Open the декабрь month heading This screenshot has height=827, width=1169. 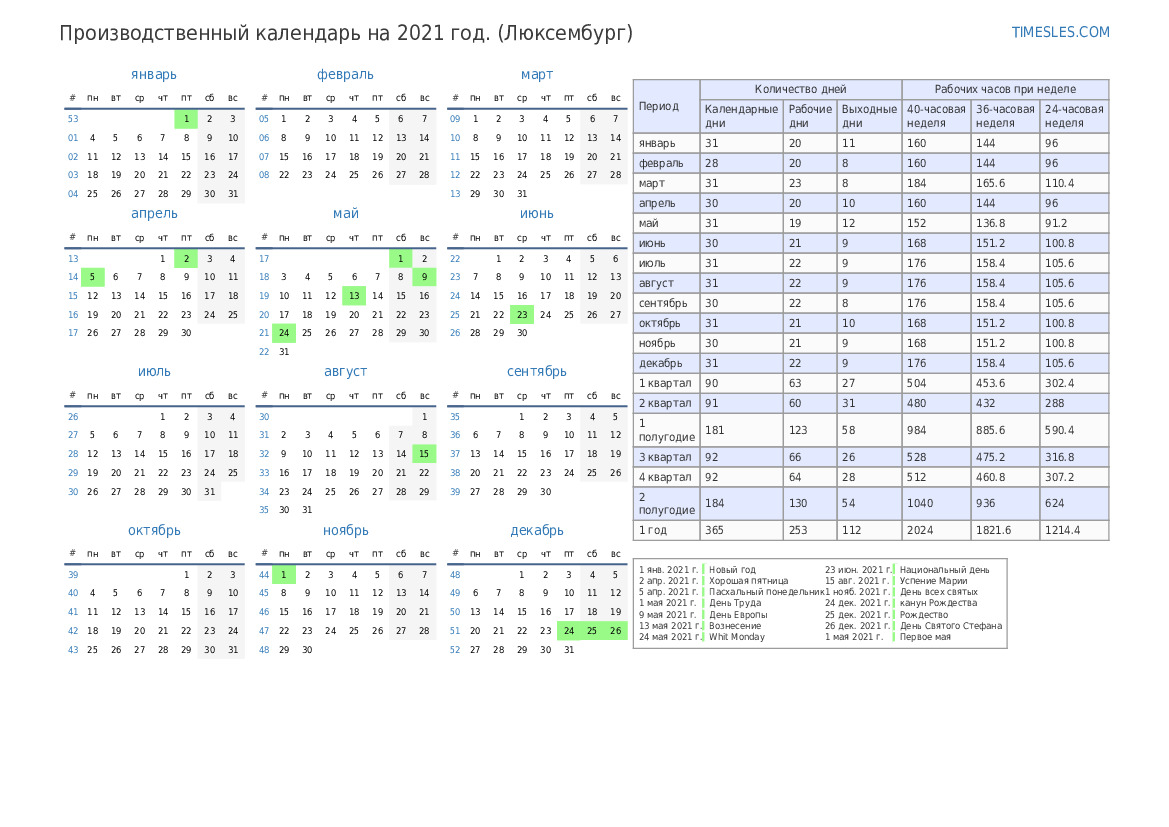pyautogui.click(x=537, y=530)
